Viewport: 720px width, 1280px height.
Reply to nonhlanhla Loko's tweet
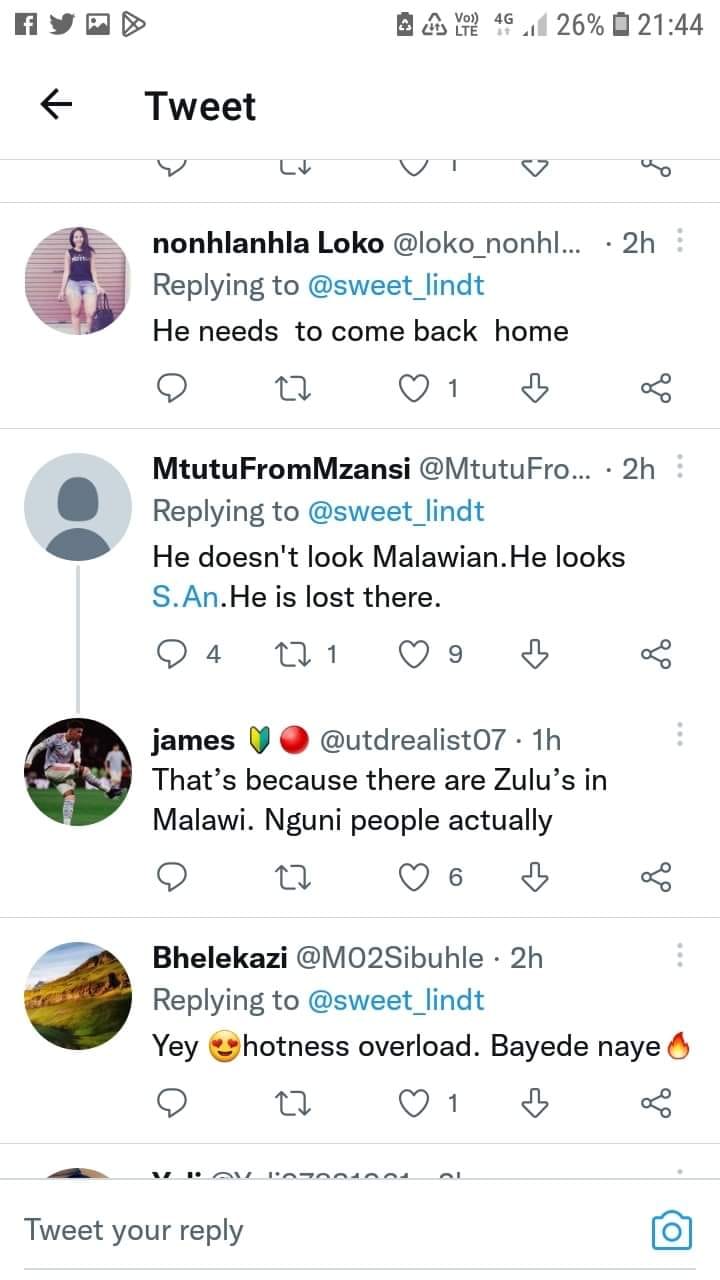tap(173, 387)
